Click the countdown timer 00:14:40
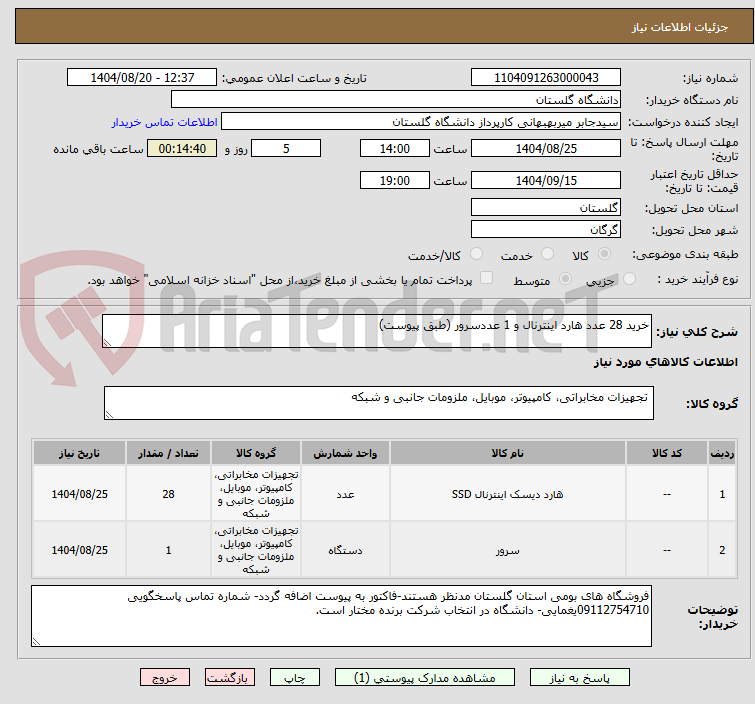 (182, 148)
